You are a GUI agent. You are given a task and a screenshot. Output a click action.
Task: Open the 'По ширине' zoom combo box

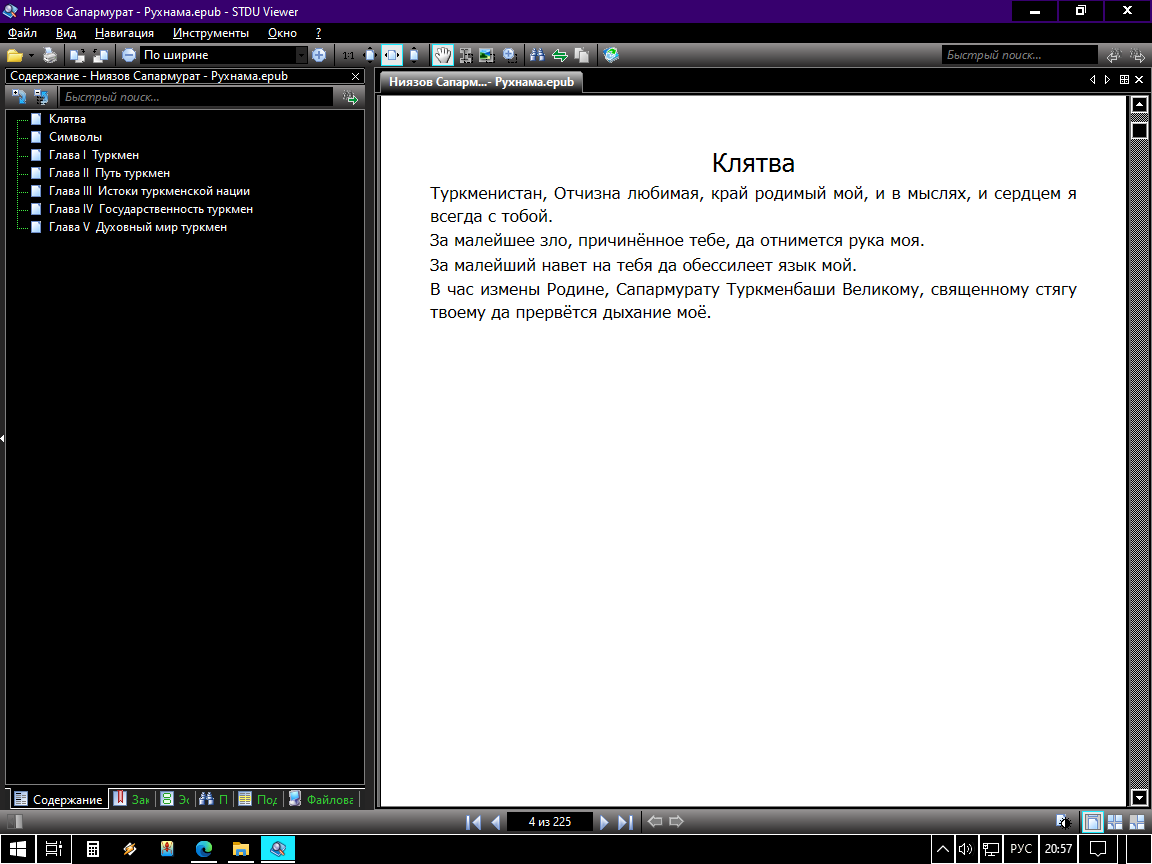tap(223, 55)
